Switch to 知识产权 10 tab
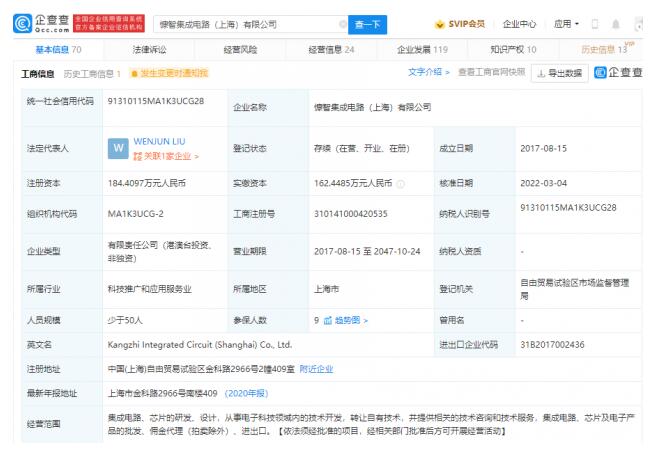Viewport: 666px width, 463px height. pos(513,50)
